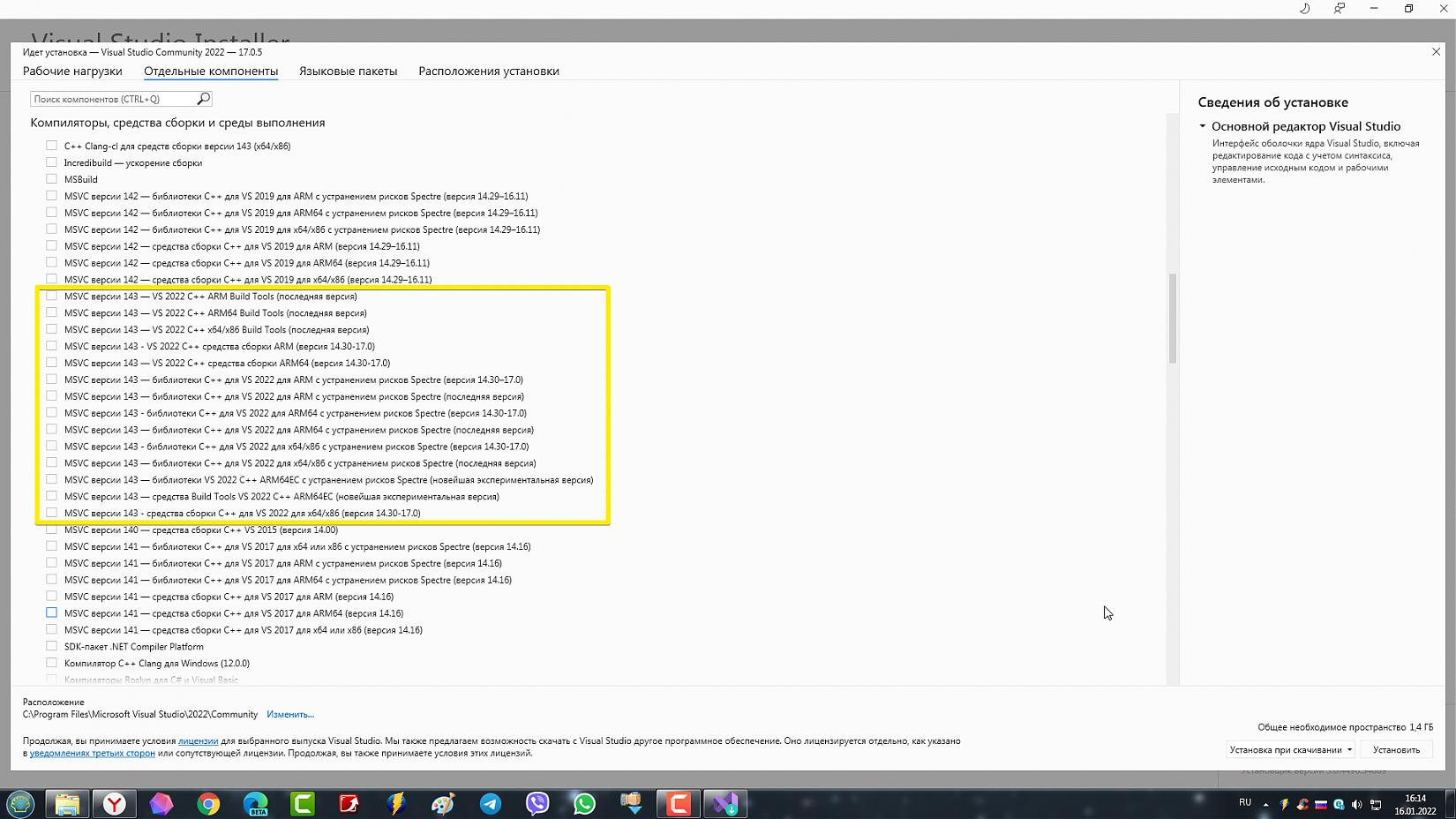The height and width of the screenshot is (819, 1456).
Task: Open уведомлениях третьих сторон link
Action: click(x=92, y=754)
